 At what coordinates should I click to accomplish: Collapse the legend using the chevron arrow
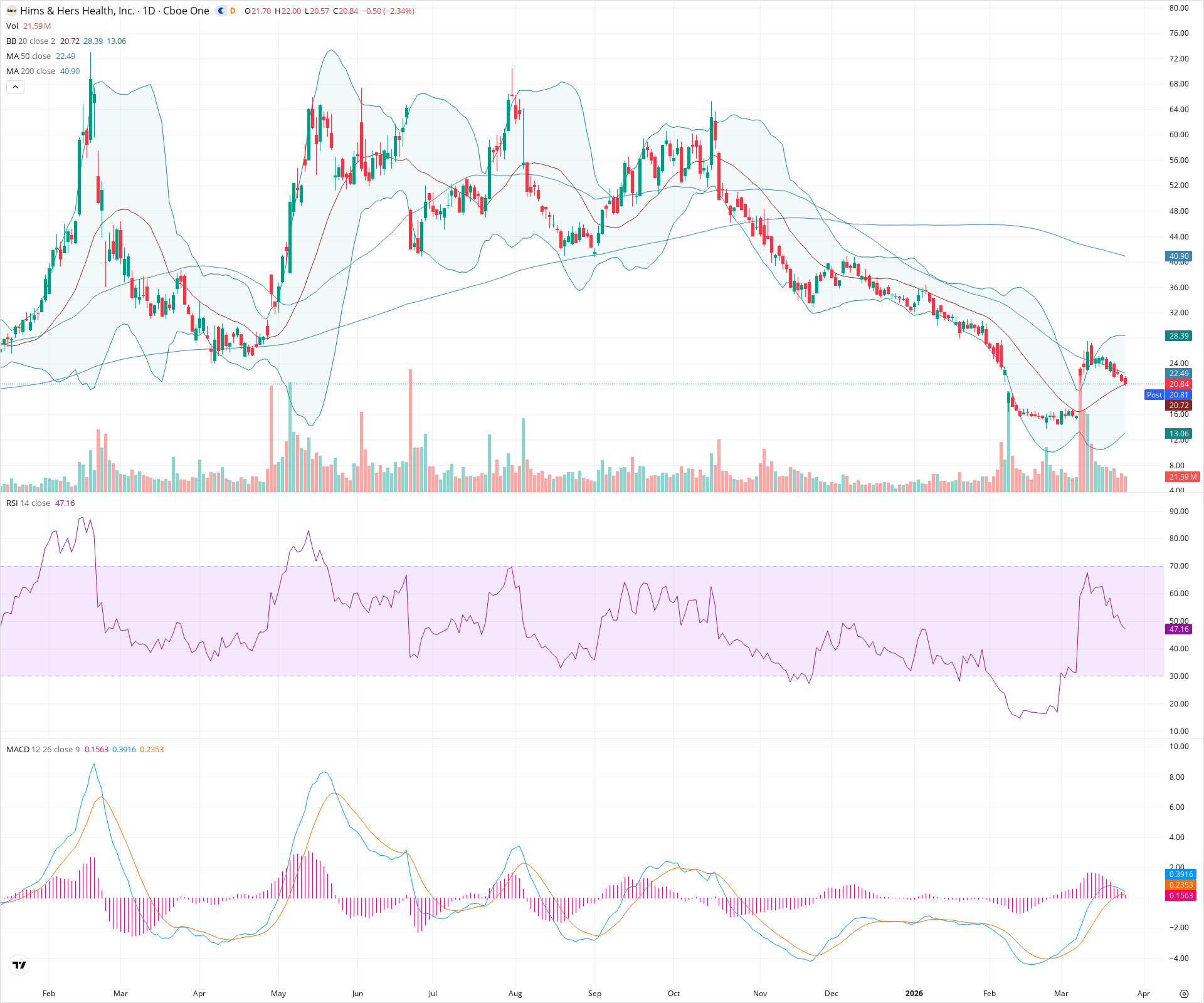(x=15, y=87)
